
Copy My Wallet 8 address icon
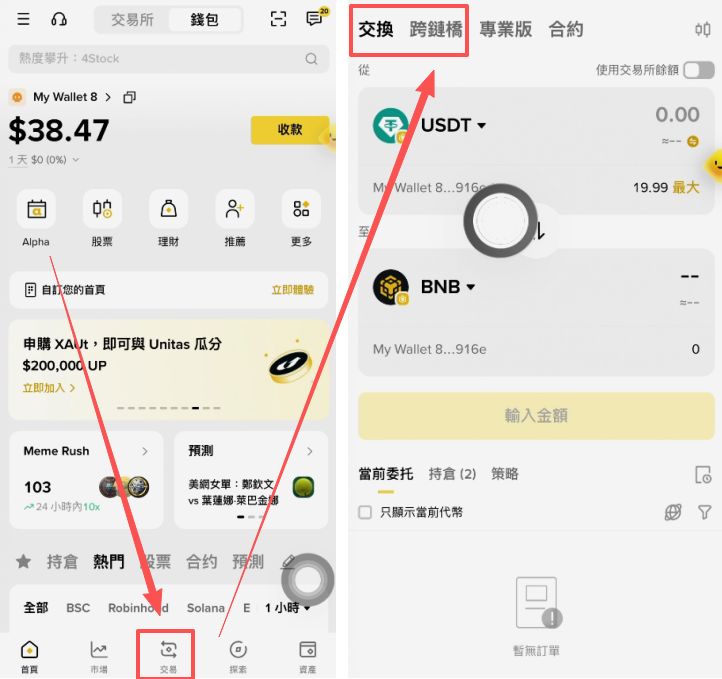(129, 97)
